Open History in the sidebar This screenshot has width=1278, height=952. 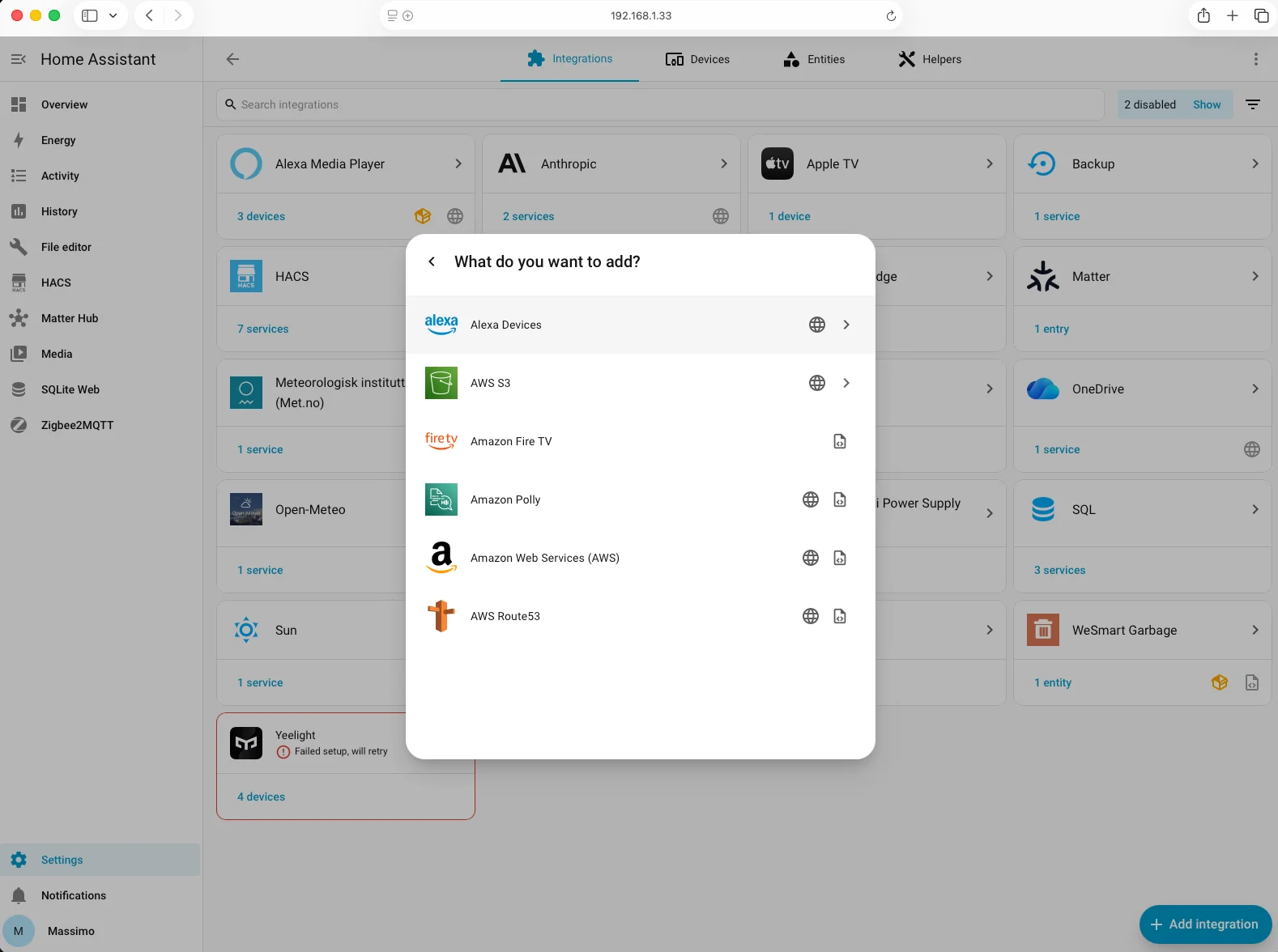point(100,211)
